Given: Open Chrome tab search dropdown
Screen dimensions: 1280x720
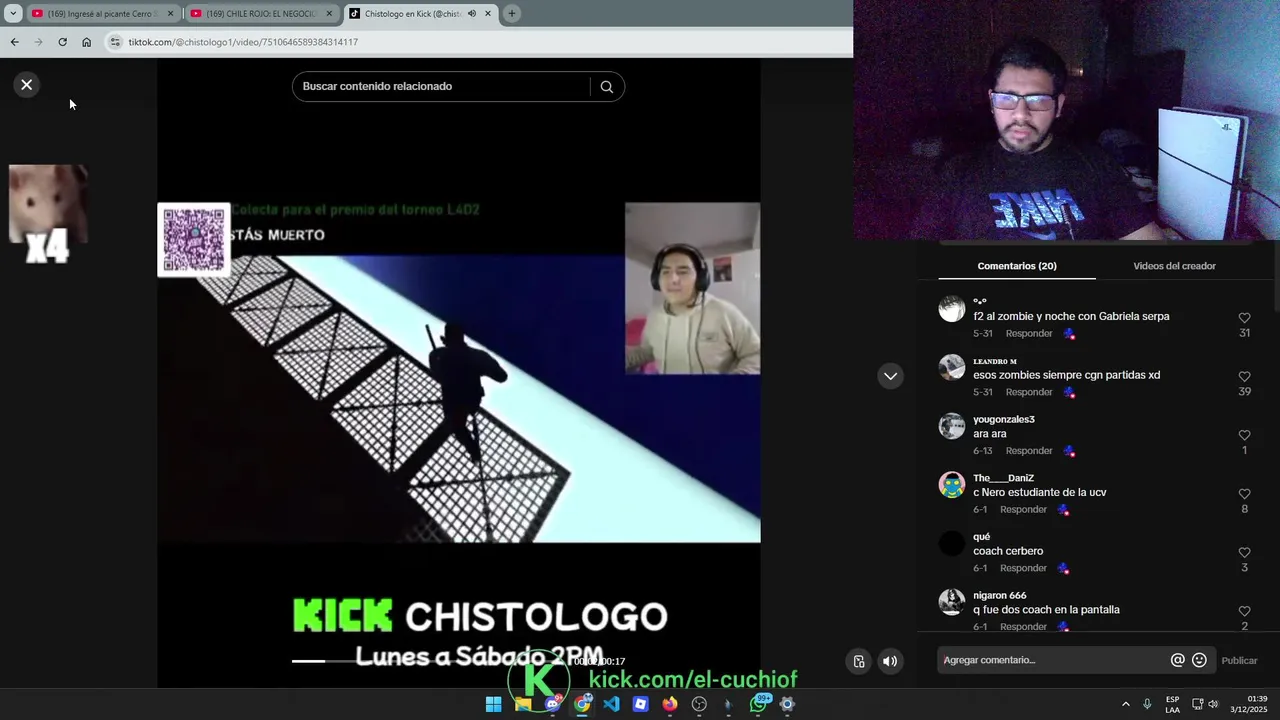Looking at the screenshot, I should [13, 14].
